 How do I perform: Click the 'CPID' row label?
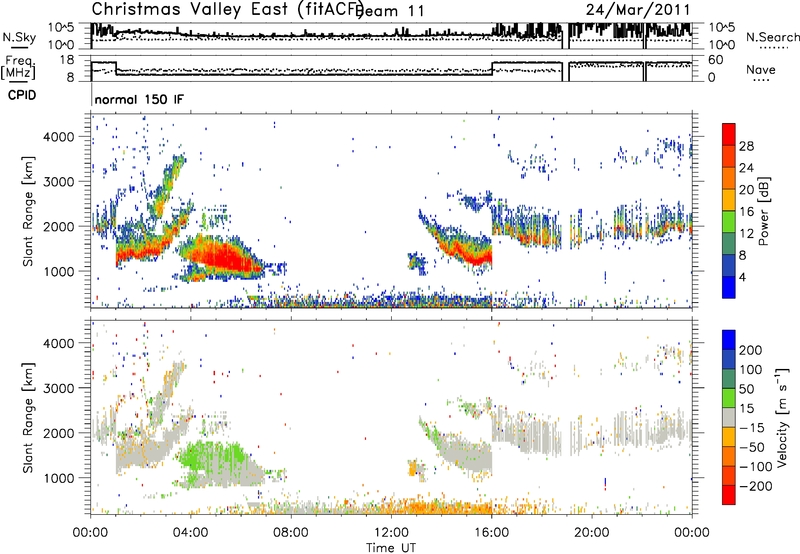22,95
